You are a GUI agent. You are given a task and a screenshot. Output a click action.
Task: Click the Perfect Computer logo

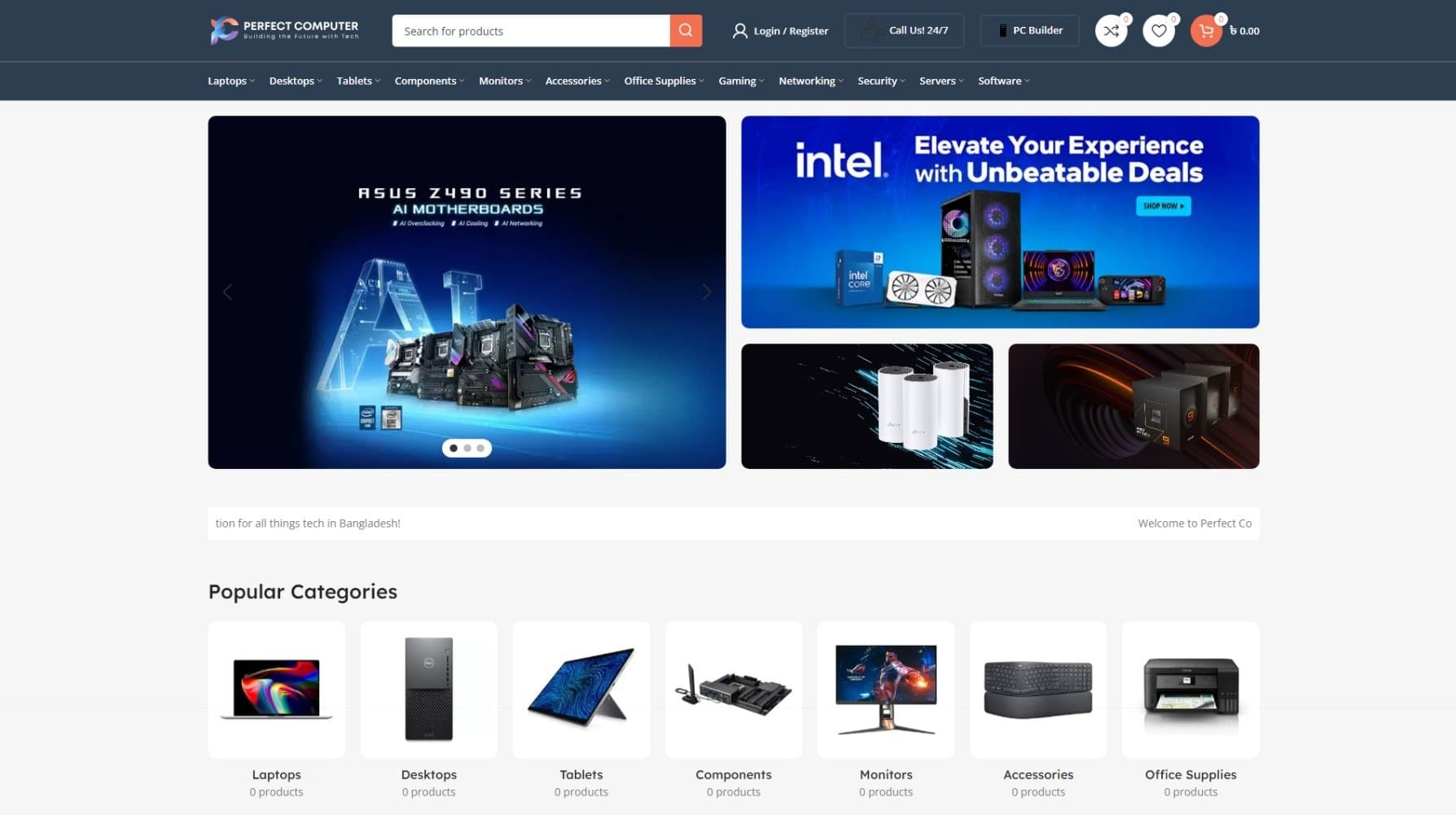(284, 30)
